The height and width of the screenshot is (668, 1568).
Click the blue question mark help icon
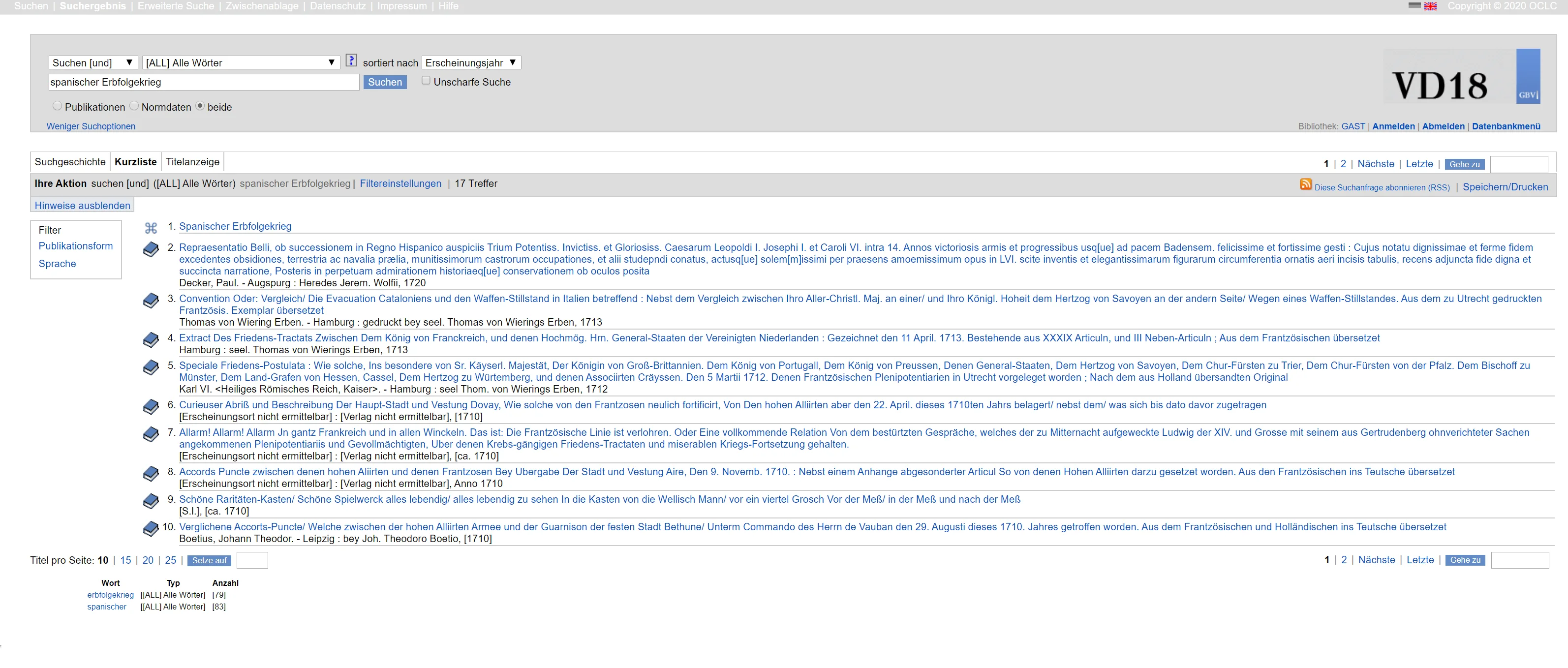pyautogui.click(x=351, y=60)
